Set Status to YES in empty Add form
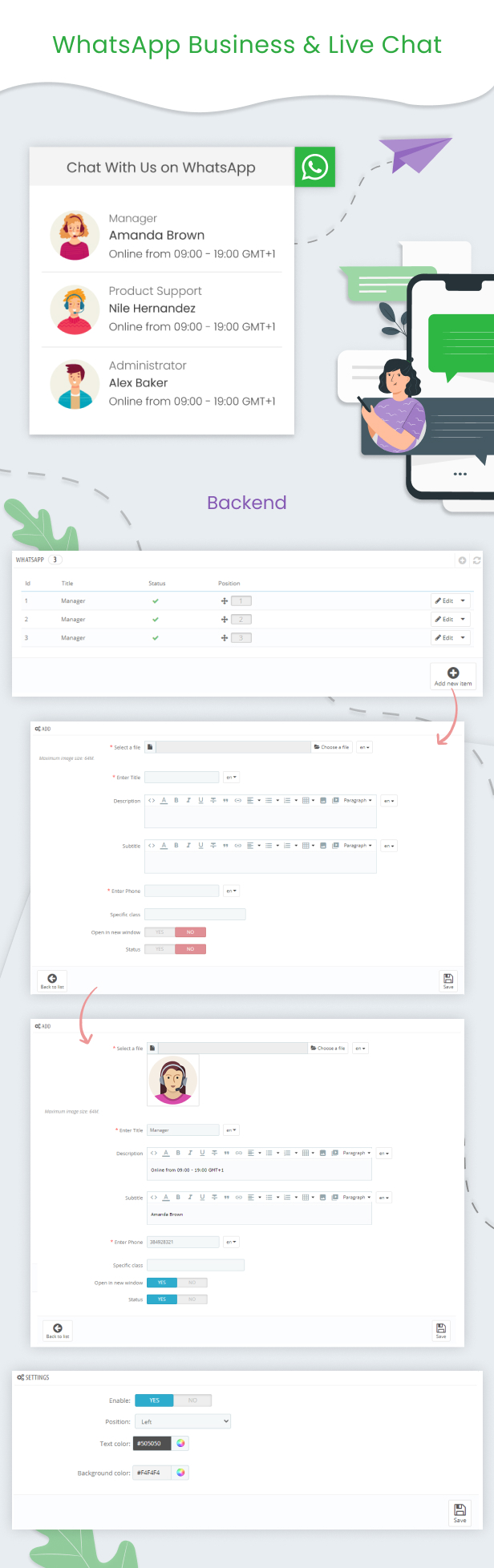The image size is (494, 1568). (x=160, y=949)
